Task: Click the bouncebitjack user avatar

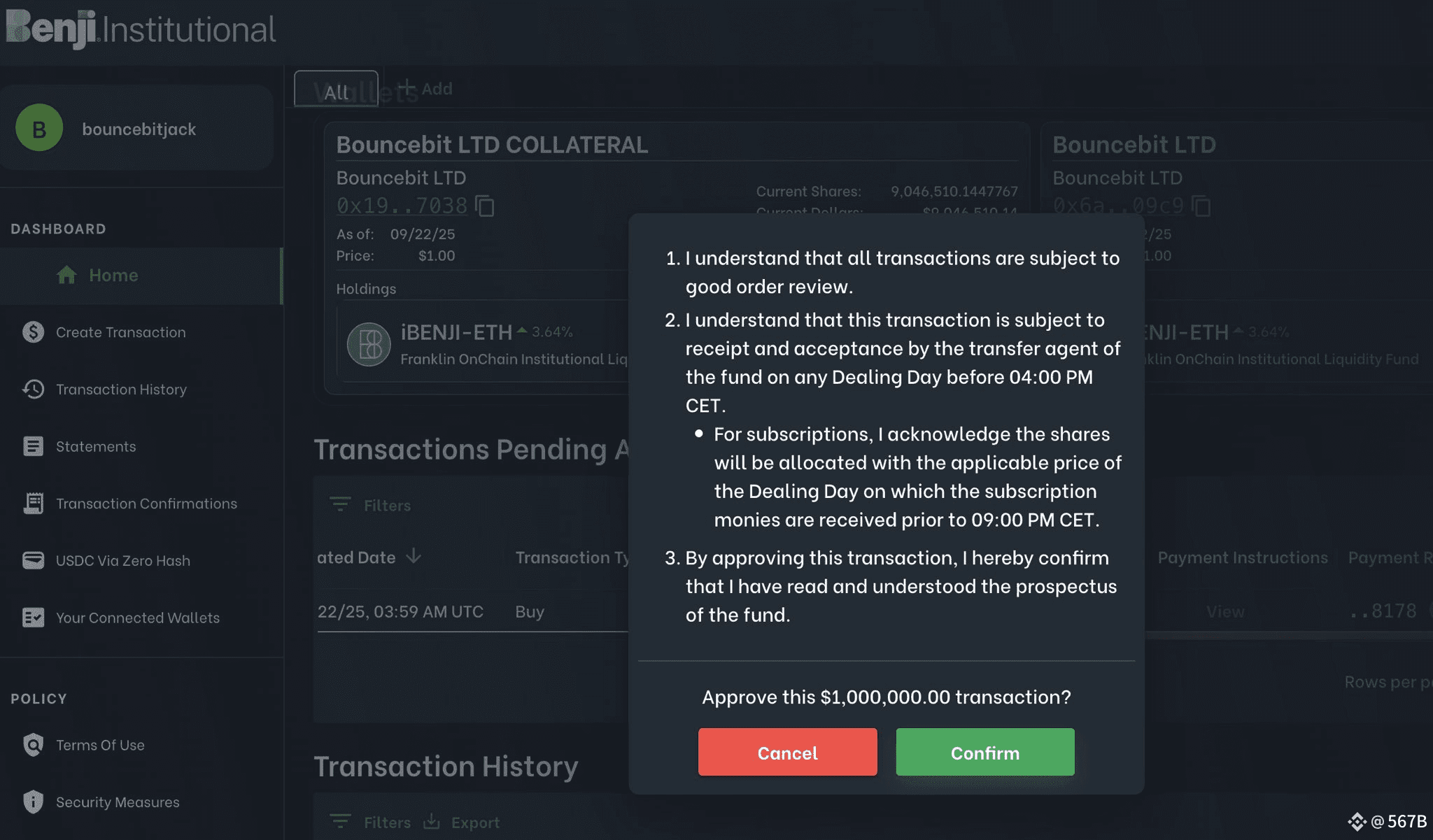Action: [x=39, y=128]
